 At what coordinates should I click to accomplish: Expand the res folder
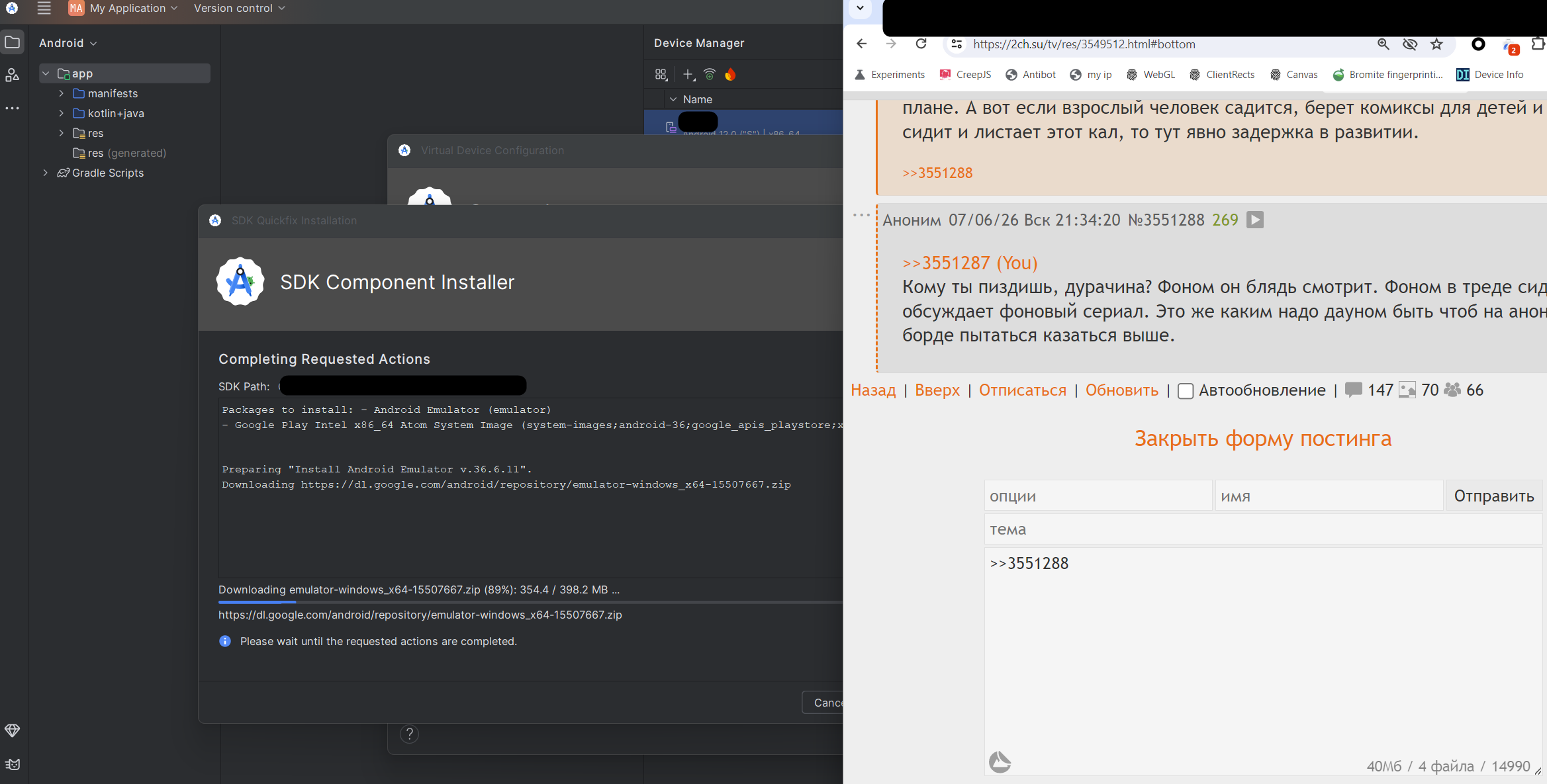click(x=61, y=133)
